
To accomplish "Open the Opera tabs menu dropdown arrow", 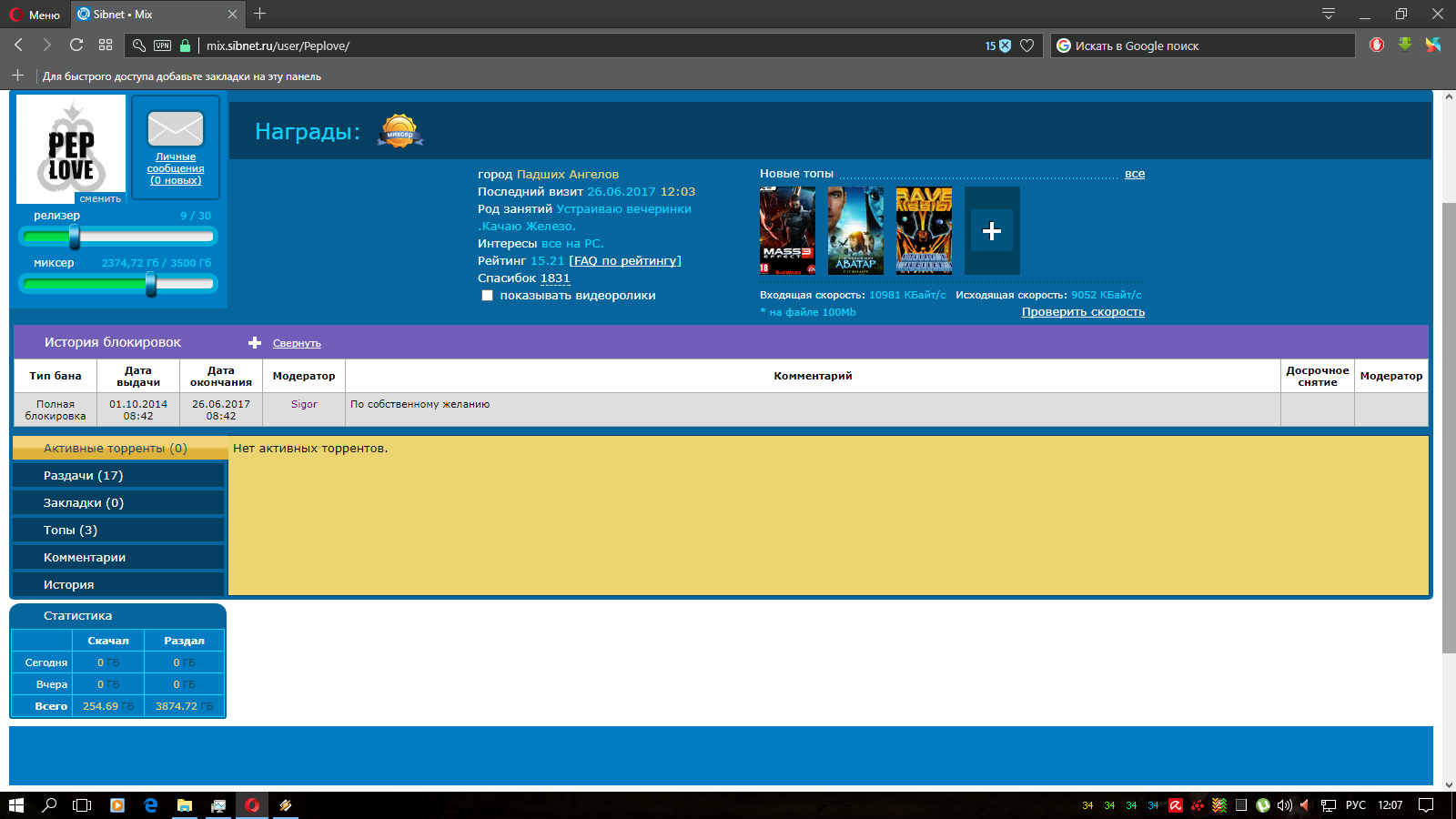I will point(1329,14).
